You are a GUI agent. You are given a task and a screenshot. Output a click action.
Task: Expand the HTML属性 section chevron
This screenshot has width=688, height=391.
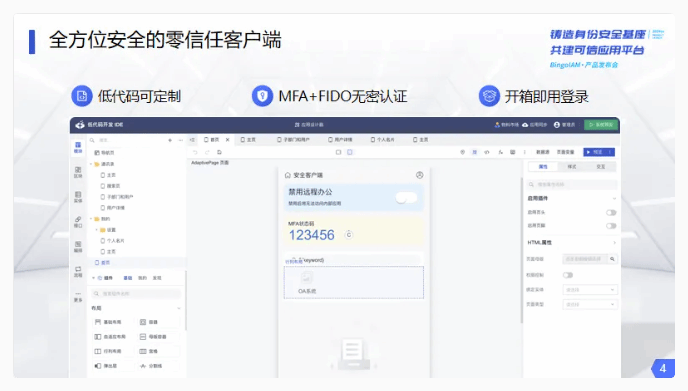[x=614, y=243]
